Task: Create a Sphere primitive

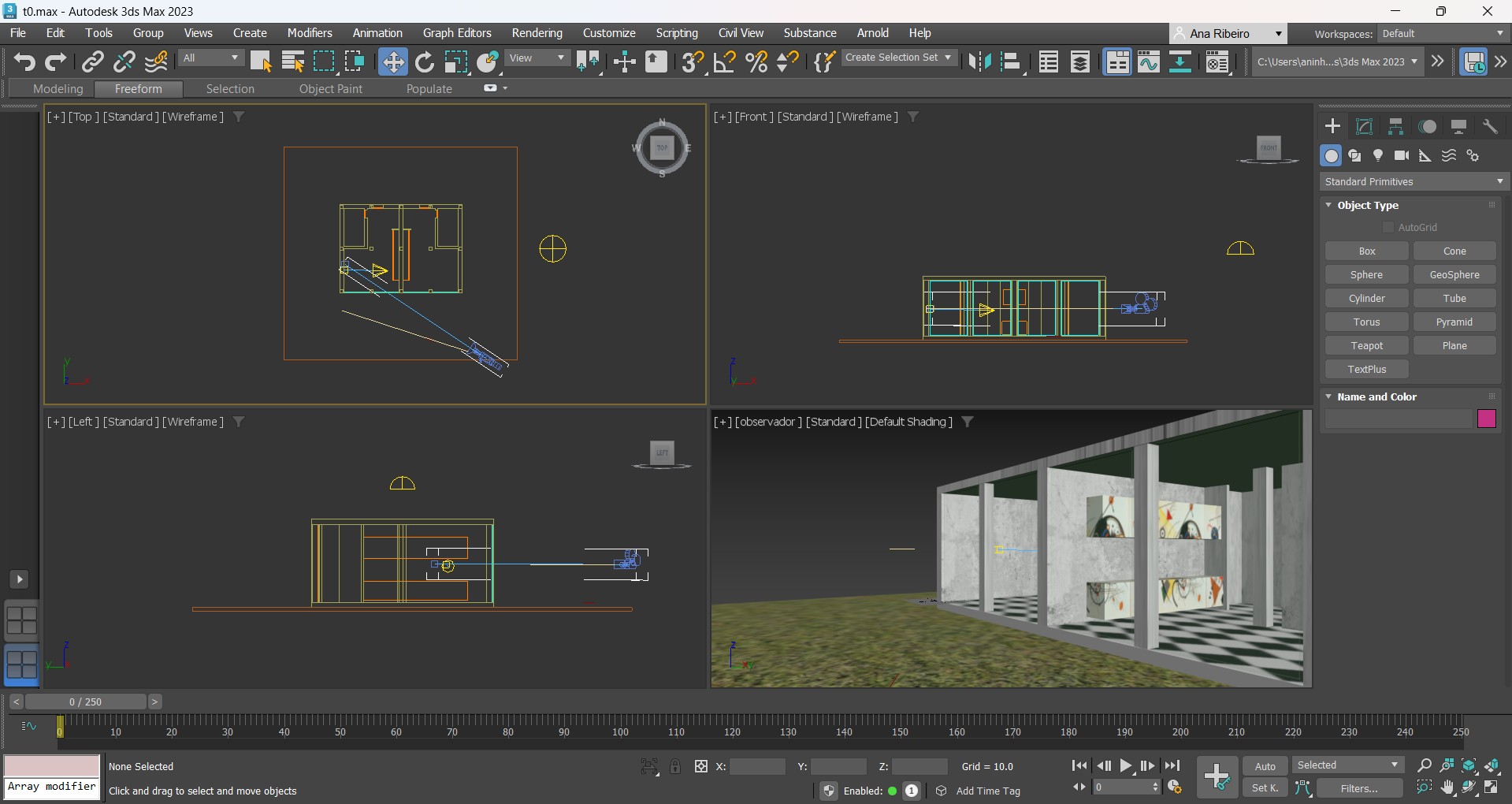Action: (1366, 274)
